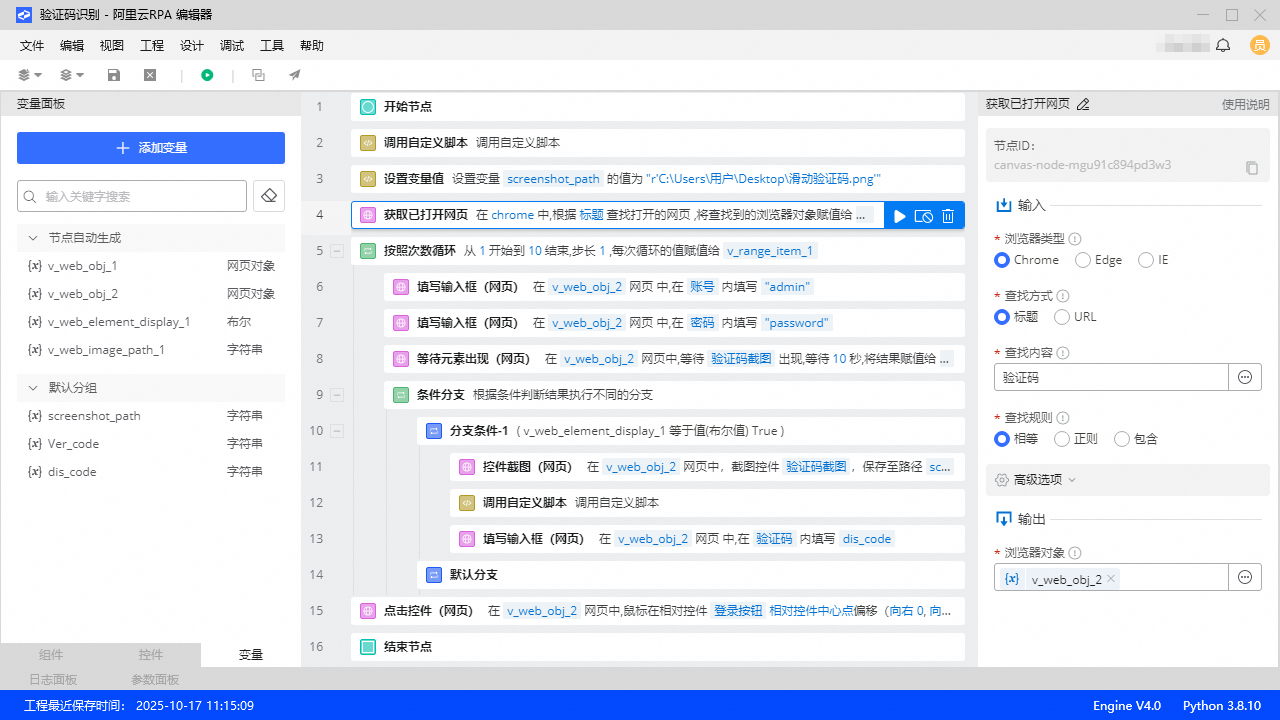Viewport: 1280px width, 720px height.
Task: Switch to the 组件 tab
Action: [x=51, y=655]
